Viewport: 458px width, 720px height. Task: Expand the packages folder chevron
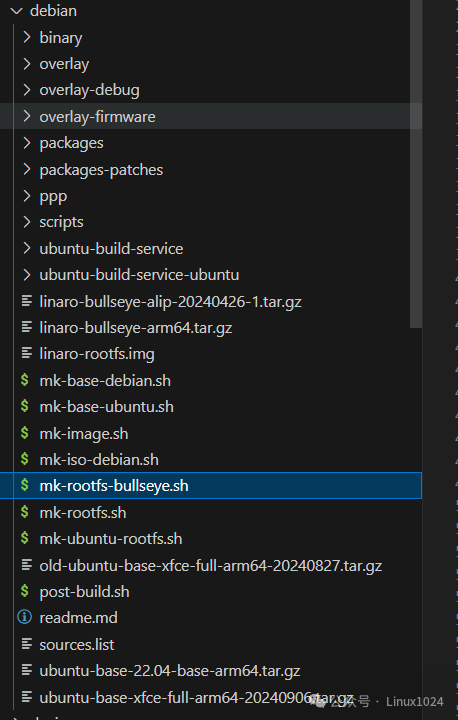(27, 143)
